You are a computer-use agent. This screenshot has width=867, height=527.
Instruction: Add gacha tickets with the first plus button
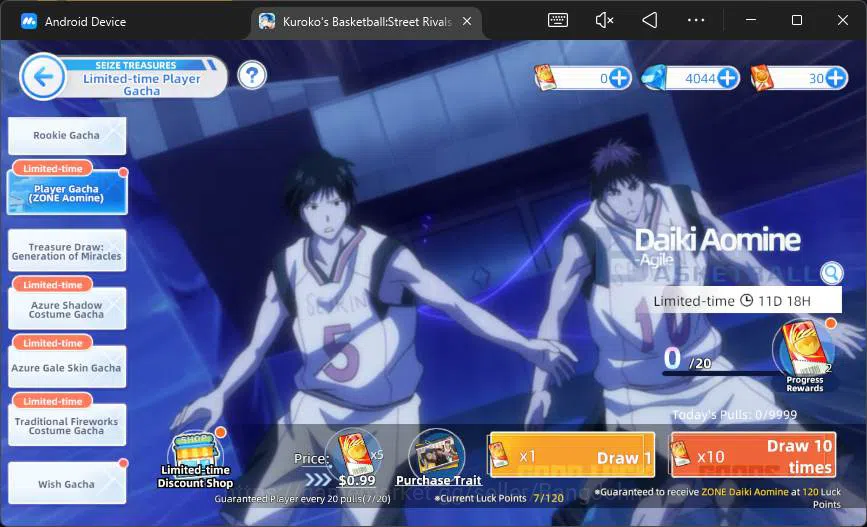click(x=619, y=78)
